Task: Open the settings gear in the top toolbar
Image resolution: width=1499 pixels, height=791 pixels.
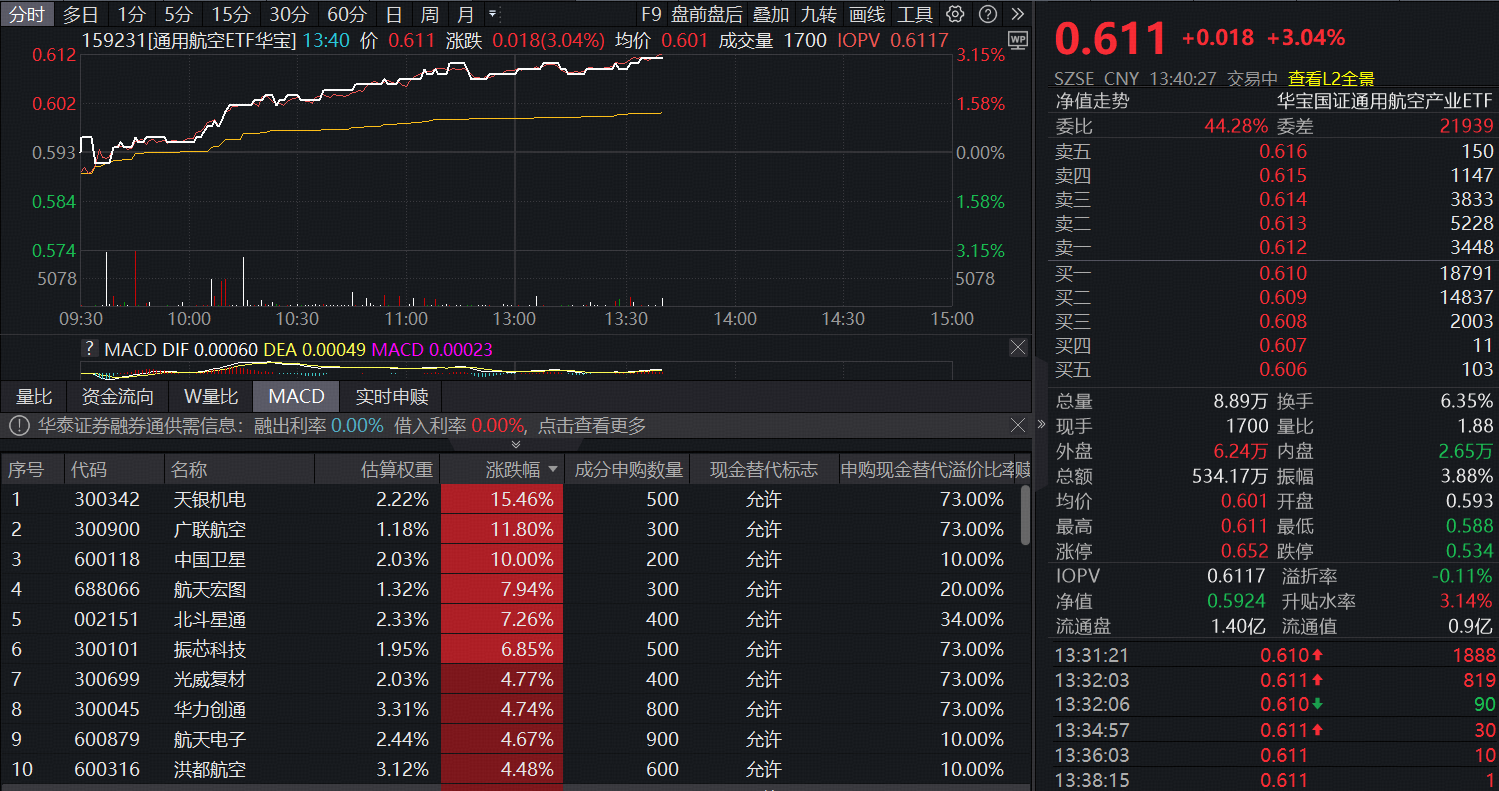Action: click(x=954, y=15)
